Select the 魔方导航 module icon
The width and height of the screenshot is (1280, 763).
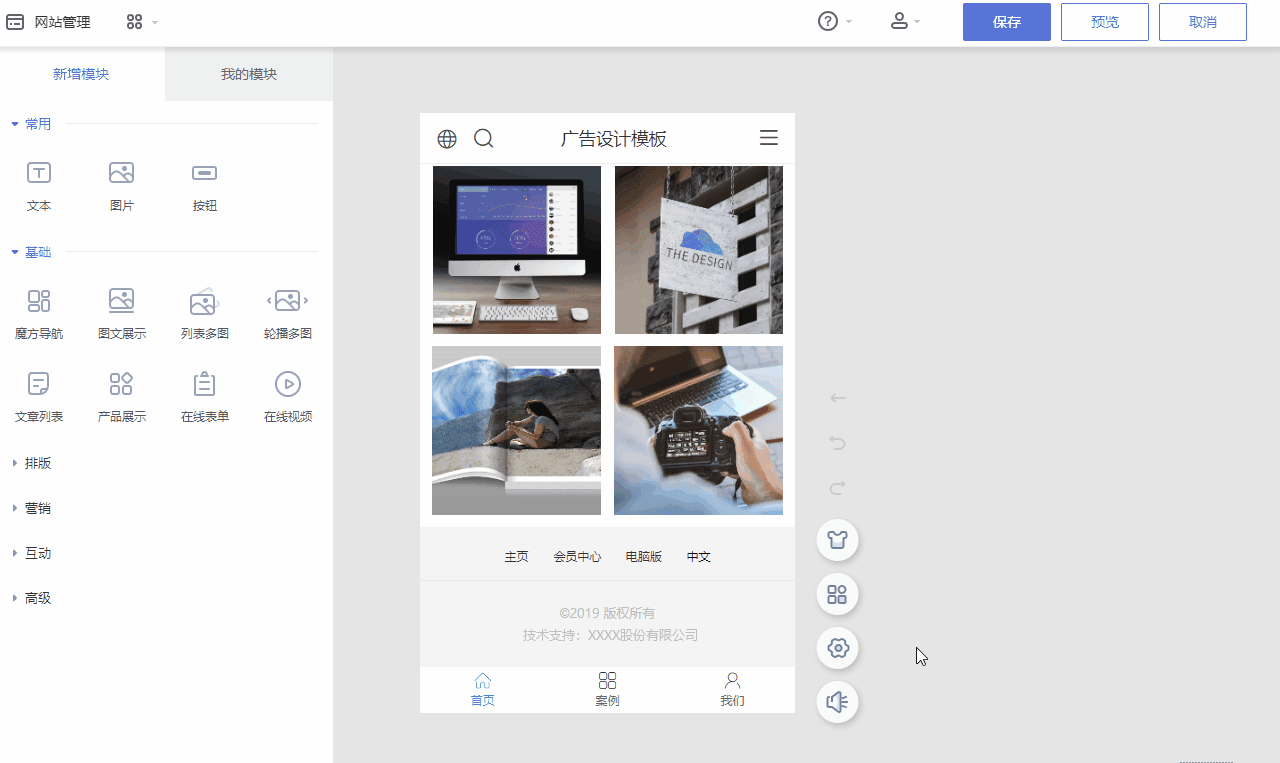tap(39, 301)
